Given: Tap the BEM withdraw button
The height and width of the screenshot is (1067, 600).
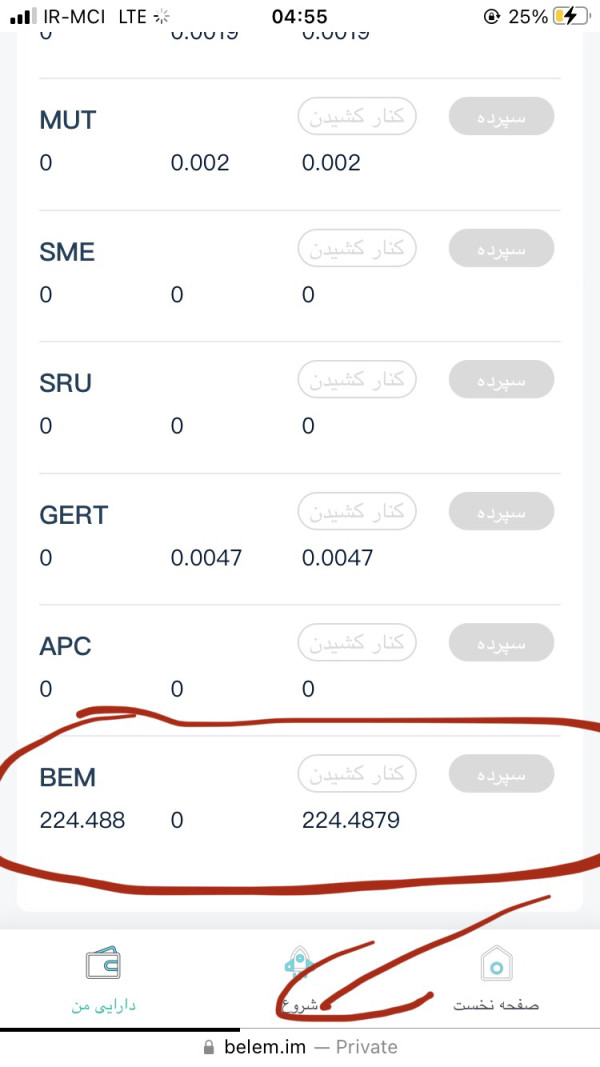Looking at the screenshot, I should click(x=357, y=774).
